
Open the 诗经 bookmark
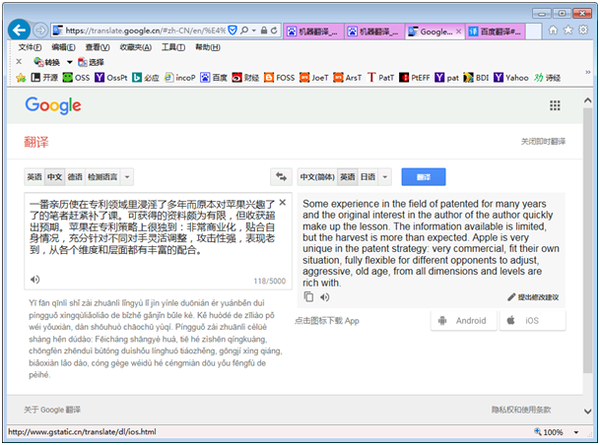[x=547, y=78]
